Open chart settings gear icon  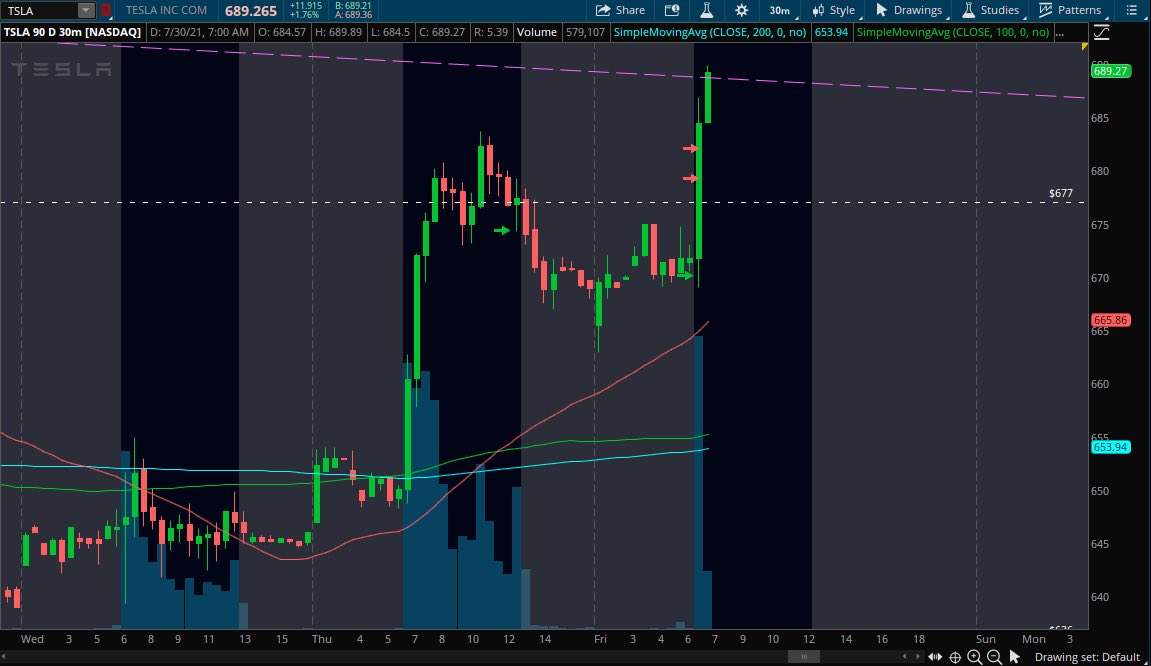(x=741, y=10)
